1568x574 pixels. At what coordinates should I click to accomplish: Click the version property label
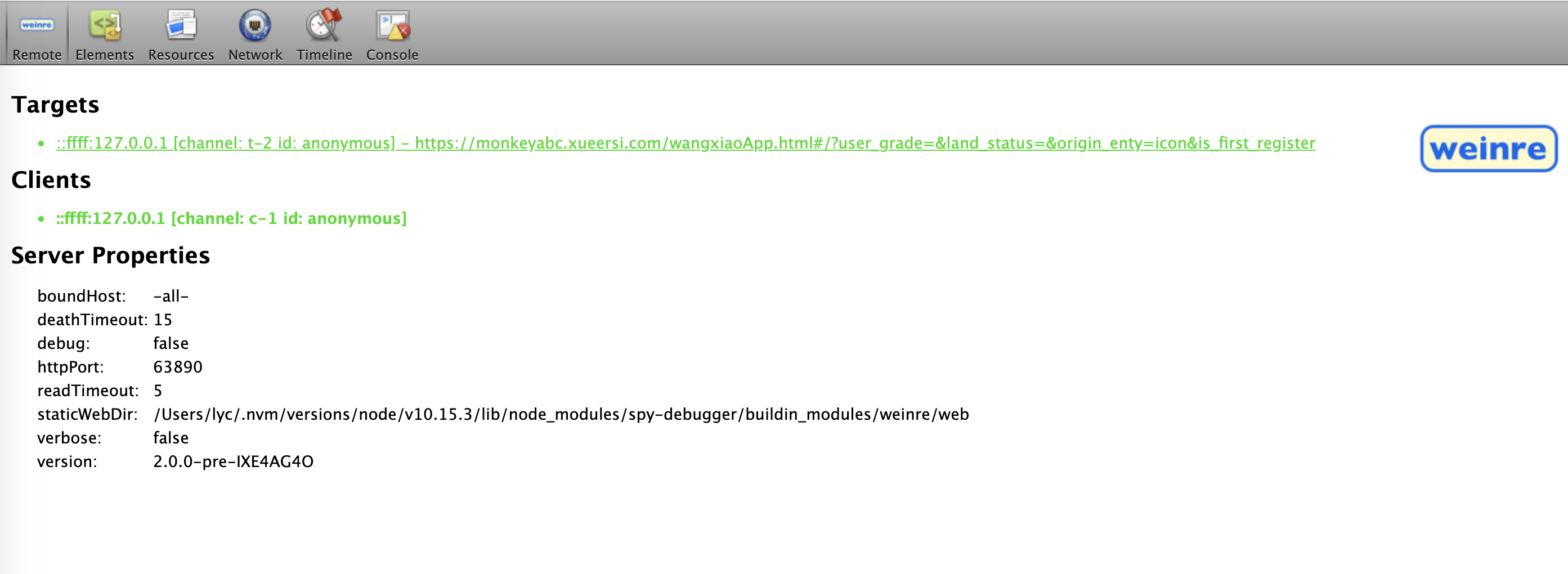(67, 461)
